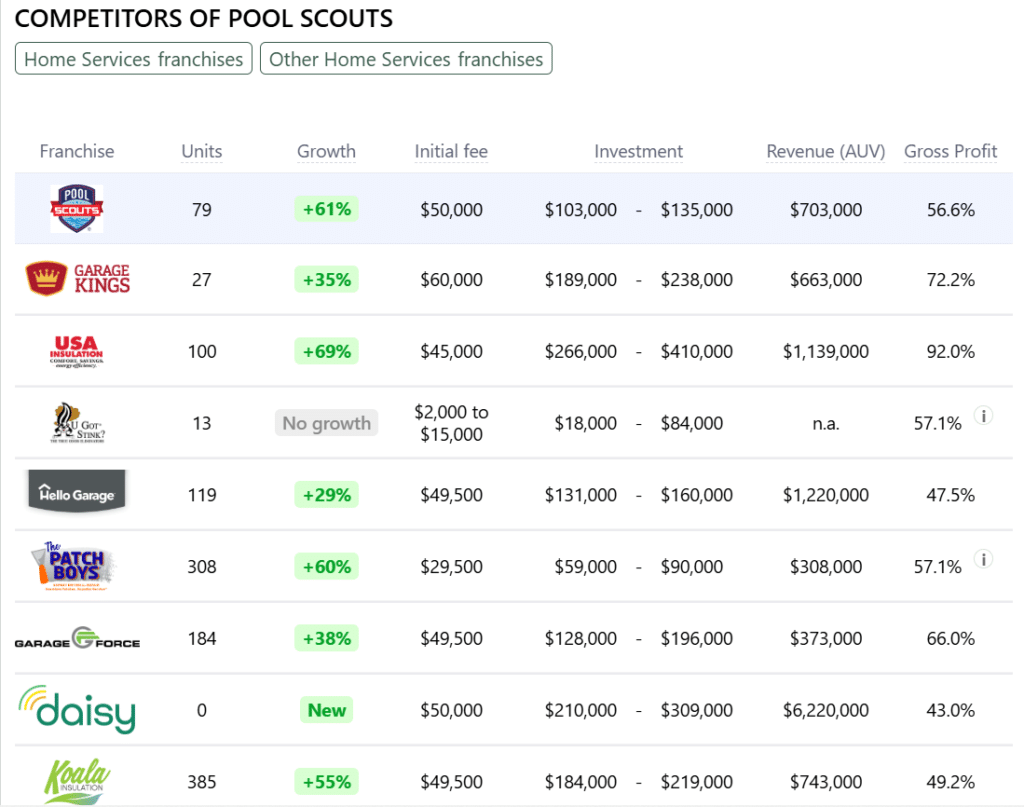Image resolution: width=1024 pixels, height=807 pixels.
Task: Select the n.a. revenue cell
Action: pyautogui.click(x=826, y=424)
